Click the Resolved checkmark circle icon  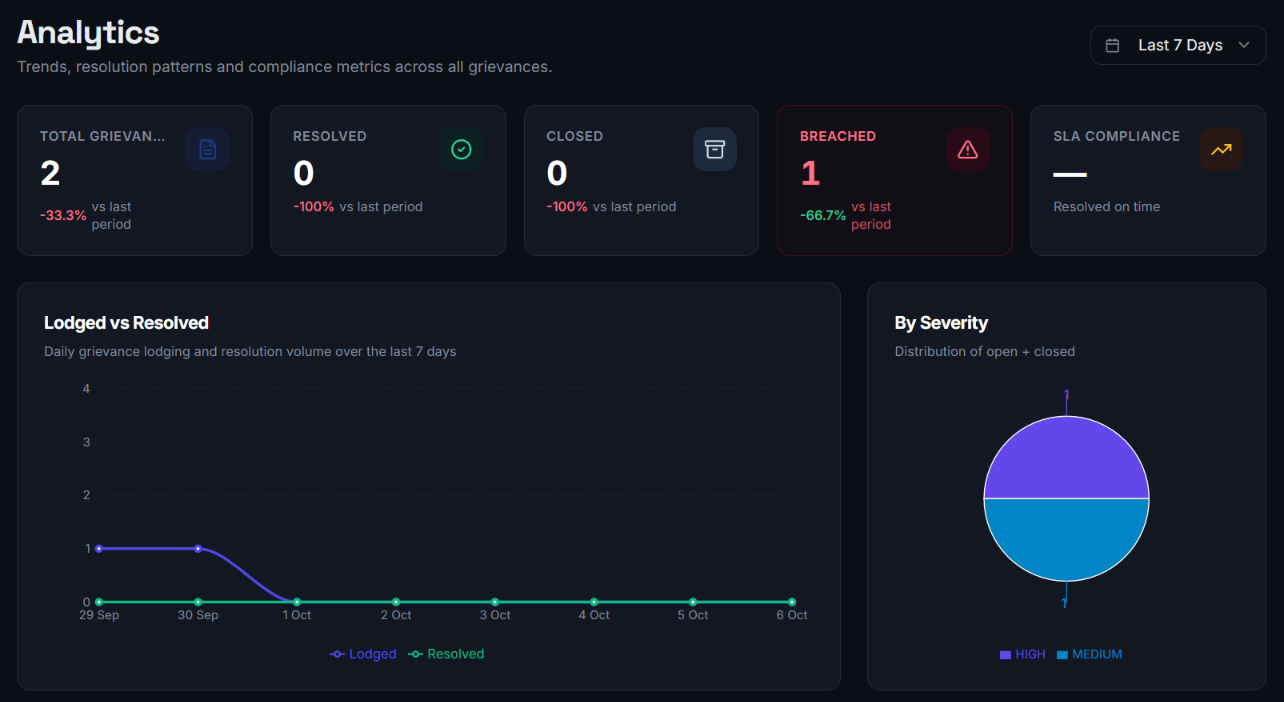(x=461, y=149)
